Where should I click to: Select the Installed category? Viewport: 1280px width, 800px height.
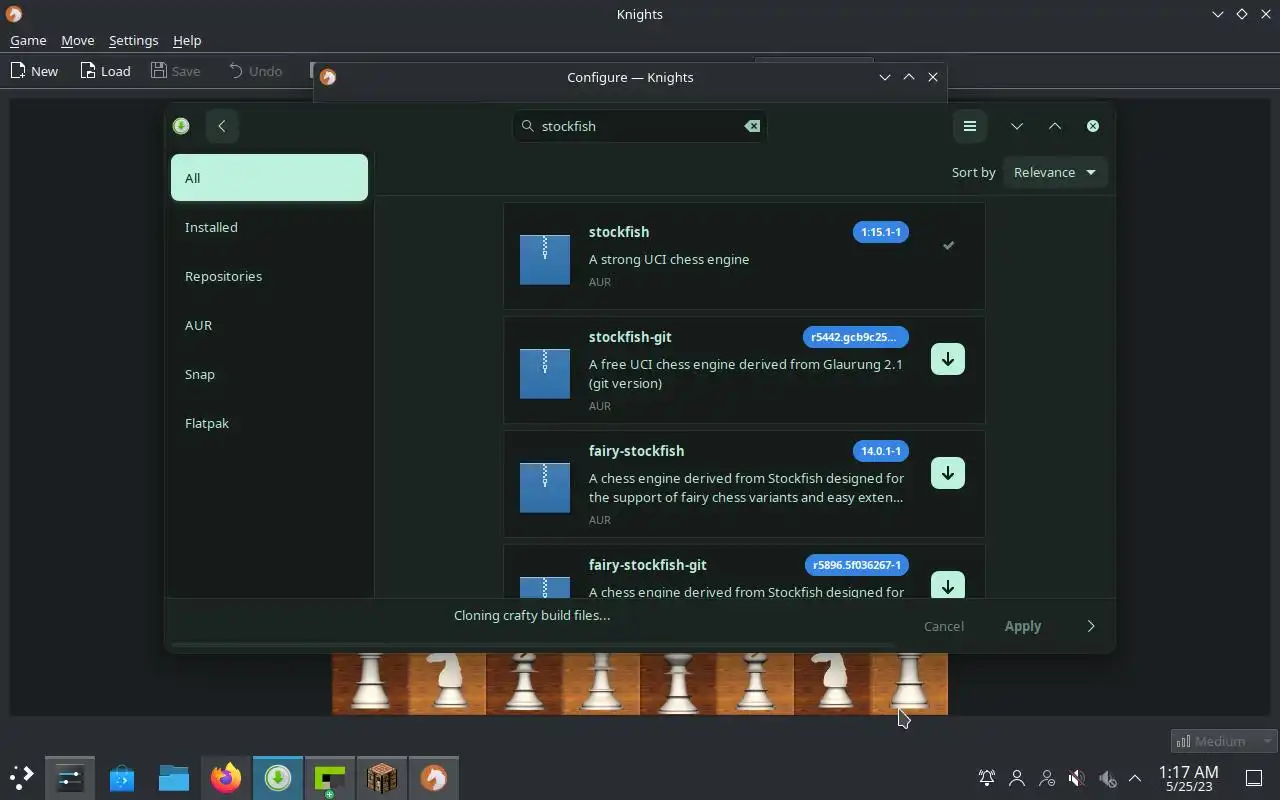[x=269, y=227]
